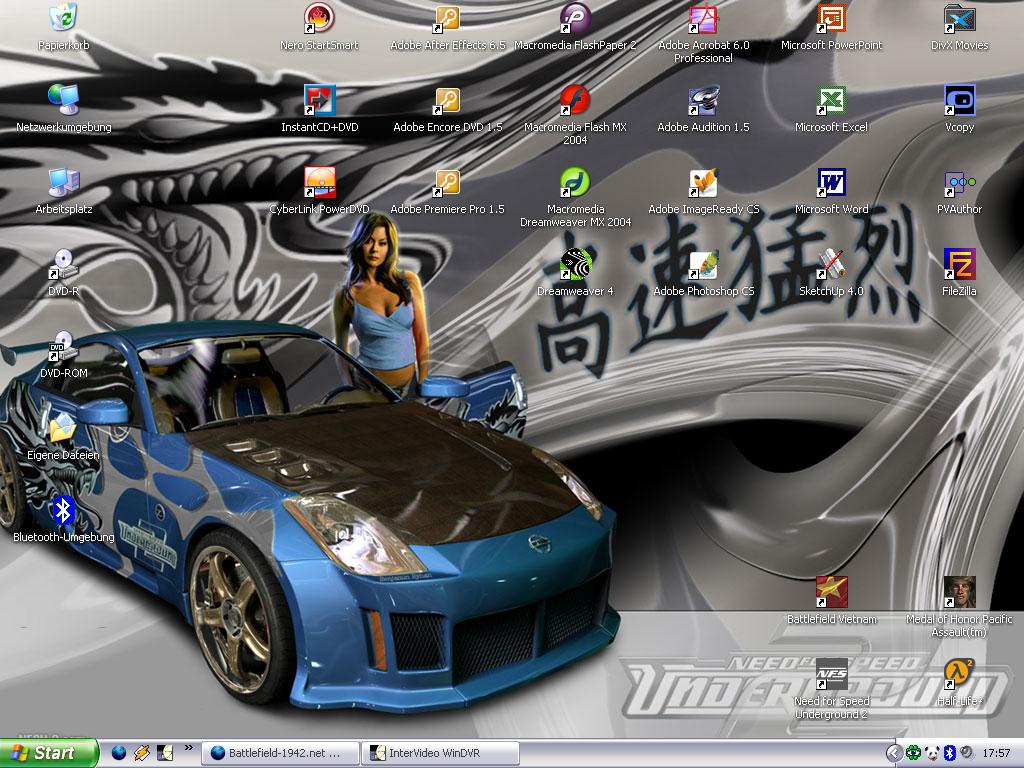The image size is (1024, 768).
Task: Expand hidden system tray icons arrow
Action: coord(893,753)
